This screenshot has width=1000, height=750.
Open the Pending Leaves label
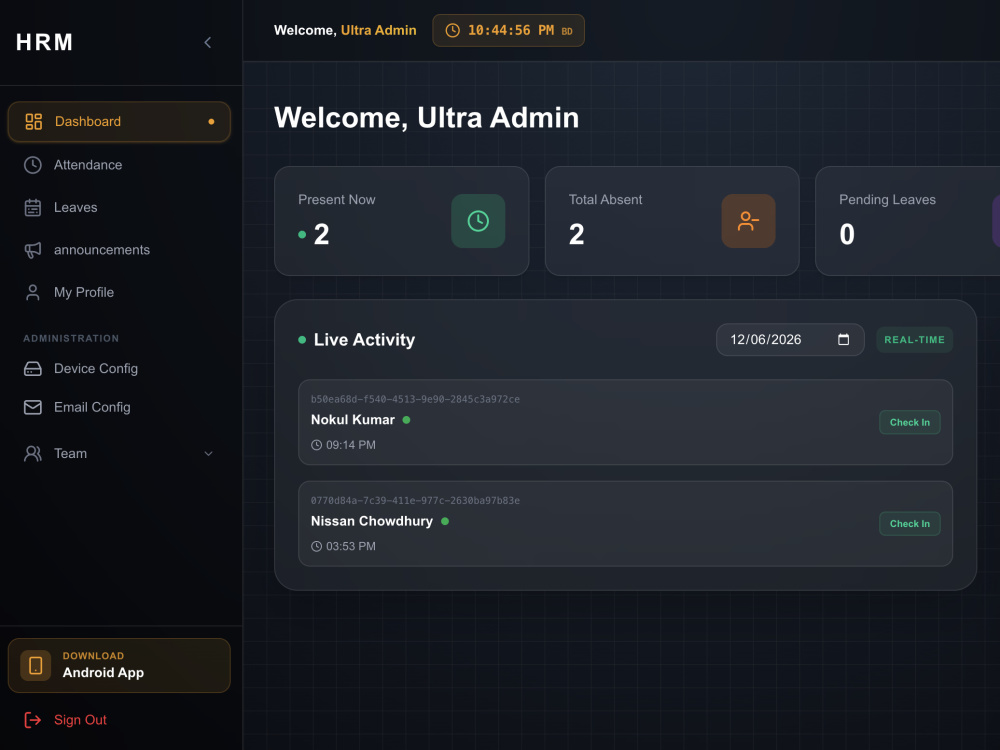887,200
